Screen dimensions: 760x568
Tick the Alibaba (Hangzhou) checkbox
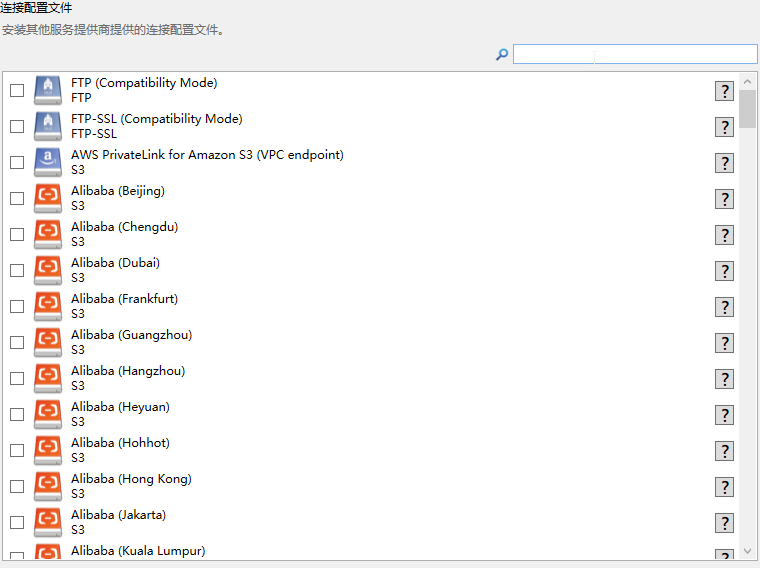tap(17, 378)
